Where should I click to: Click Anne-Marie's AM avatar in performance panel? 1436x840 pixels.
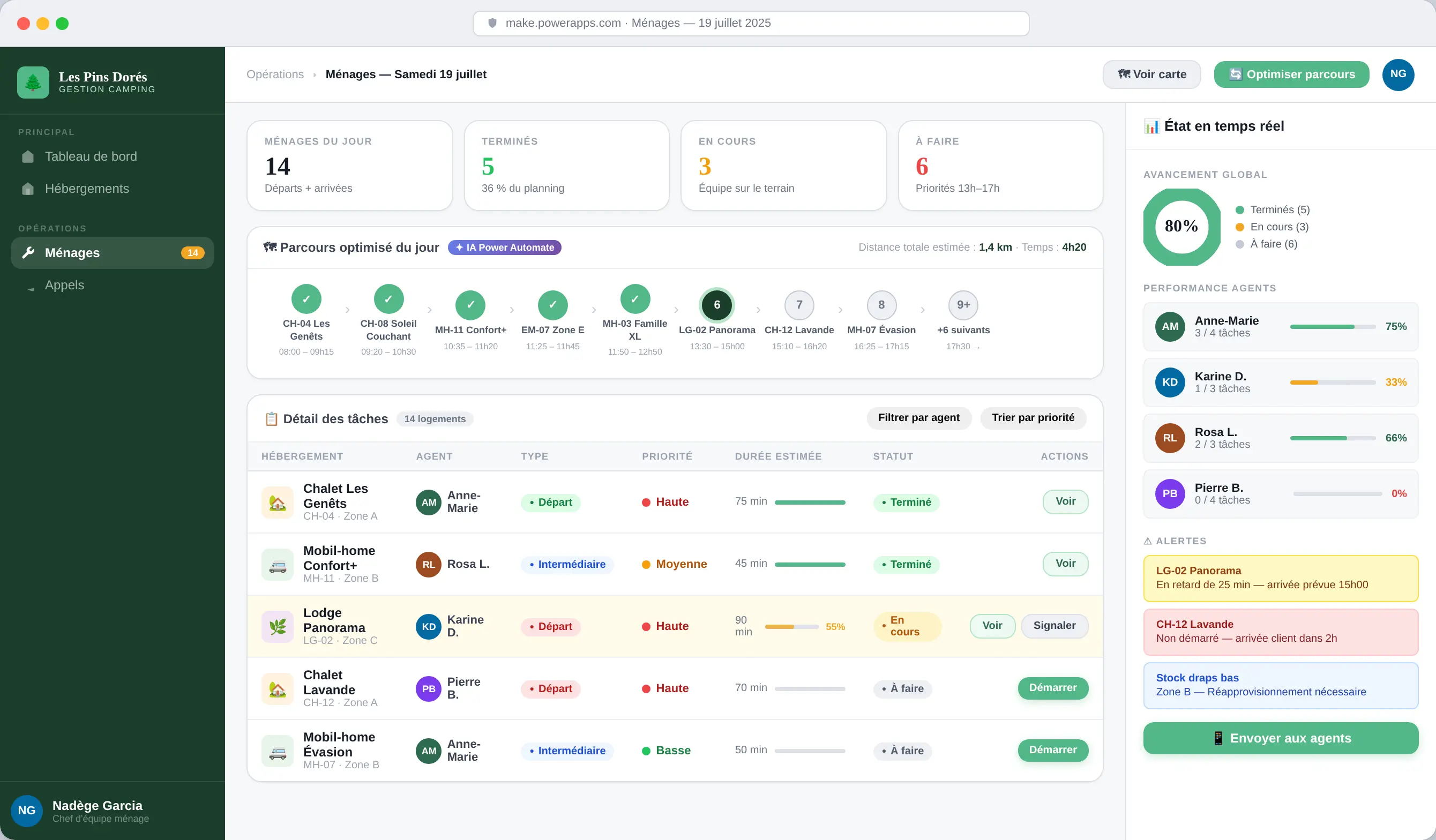(1170, 327)
